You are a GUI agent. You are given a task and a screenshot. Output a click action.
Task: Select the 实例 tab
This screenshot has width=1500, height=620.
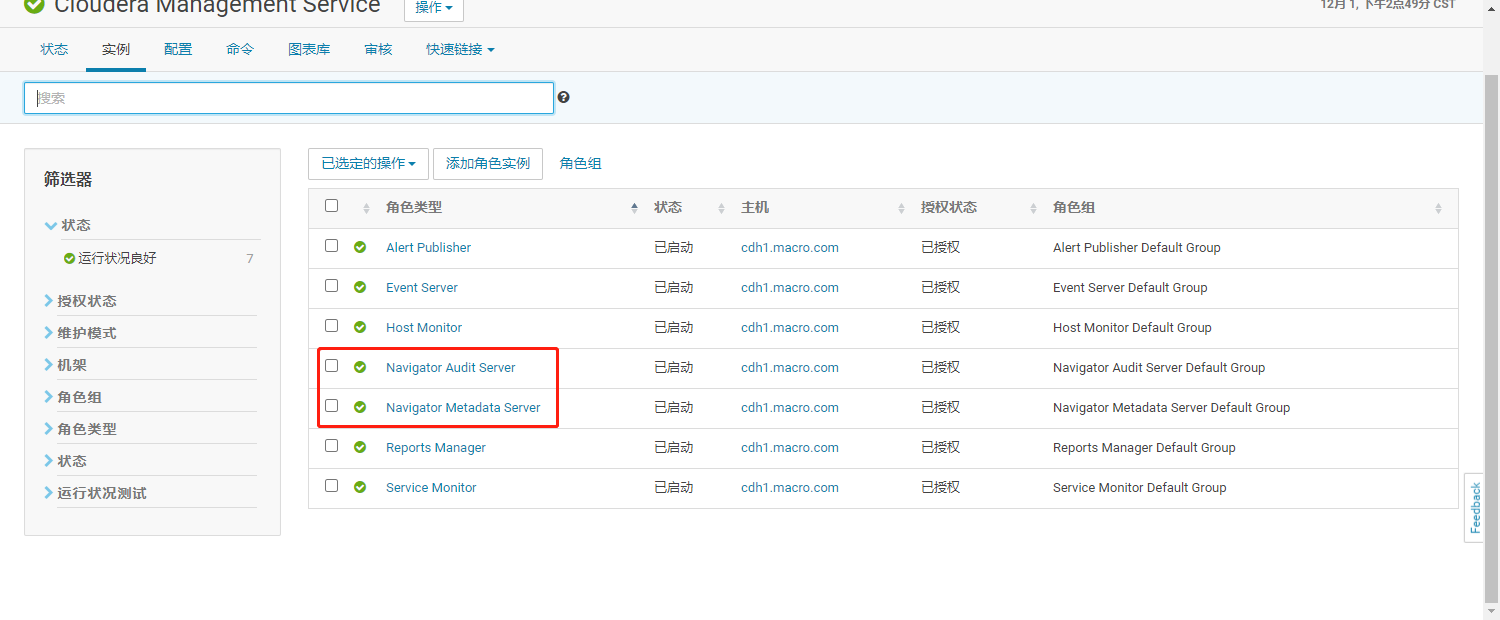[x=116, y=49]
